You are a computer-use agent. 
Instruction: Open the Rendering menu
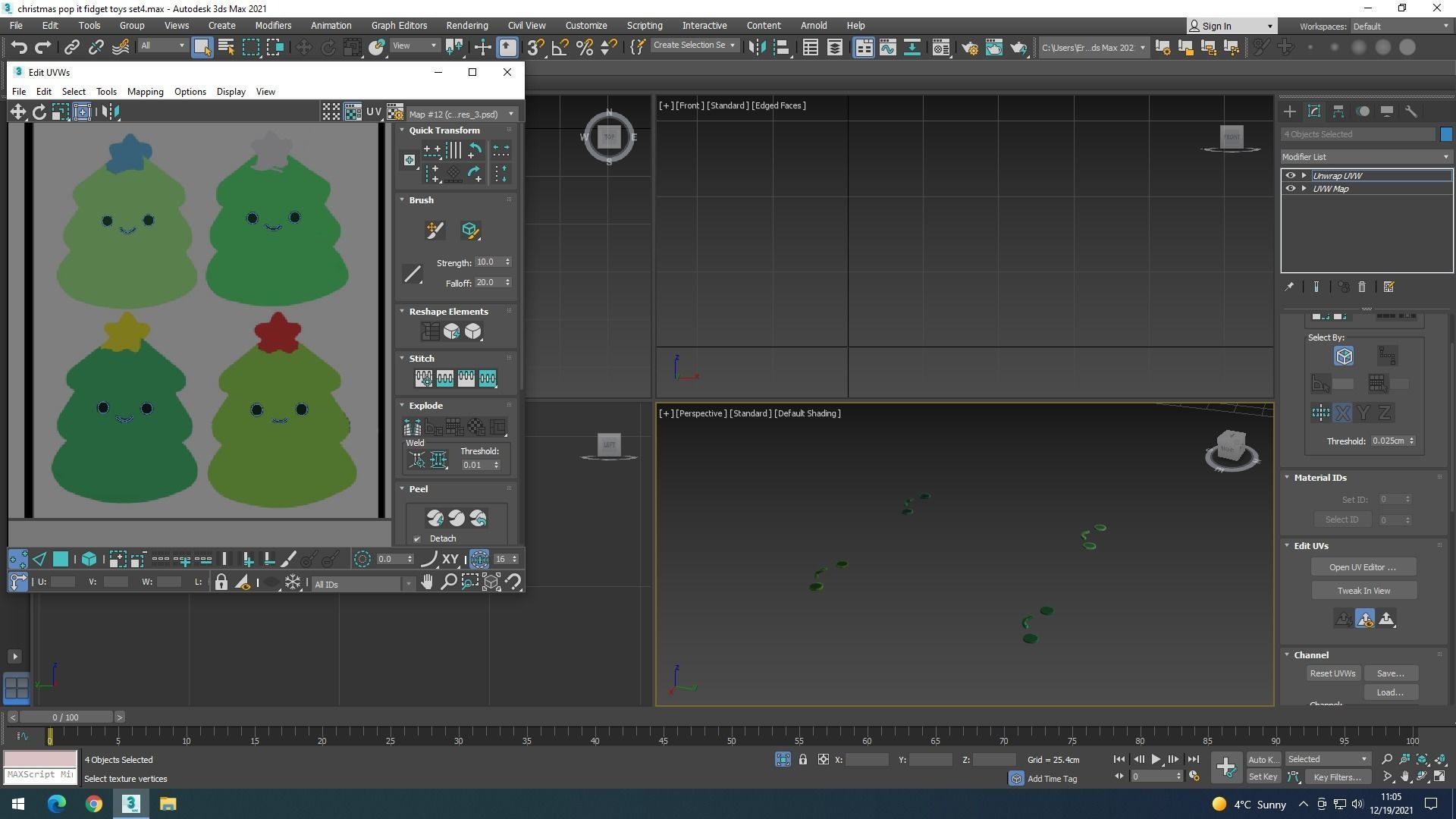pyautogui.click(x=466, y=26)
